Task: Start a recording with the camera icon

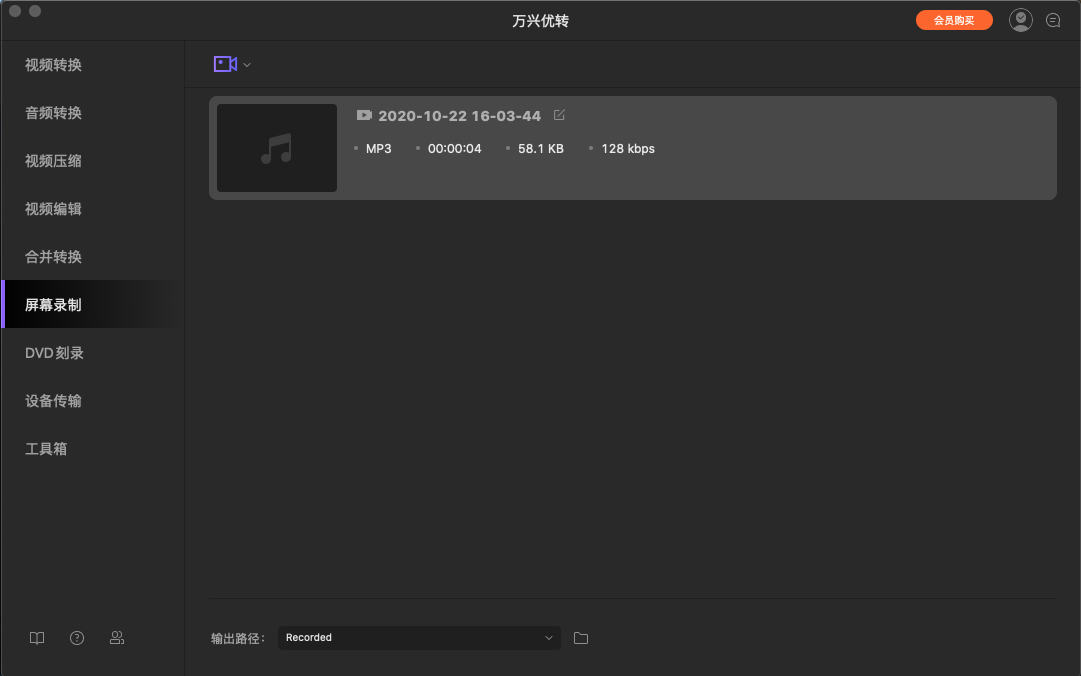Action: click(225, 63)
